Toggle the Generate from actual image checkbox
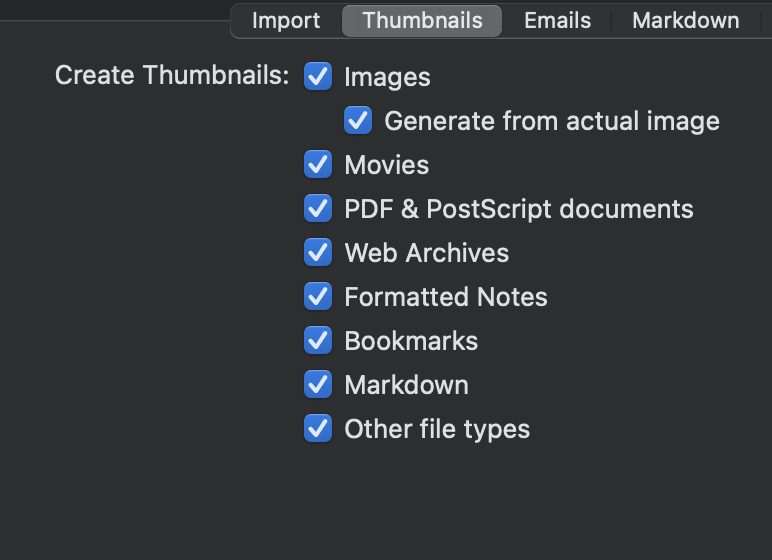This screenshot has height=560, width=772. click(358, 121)
